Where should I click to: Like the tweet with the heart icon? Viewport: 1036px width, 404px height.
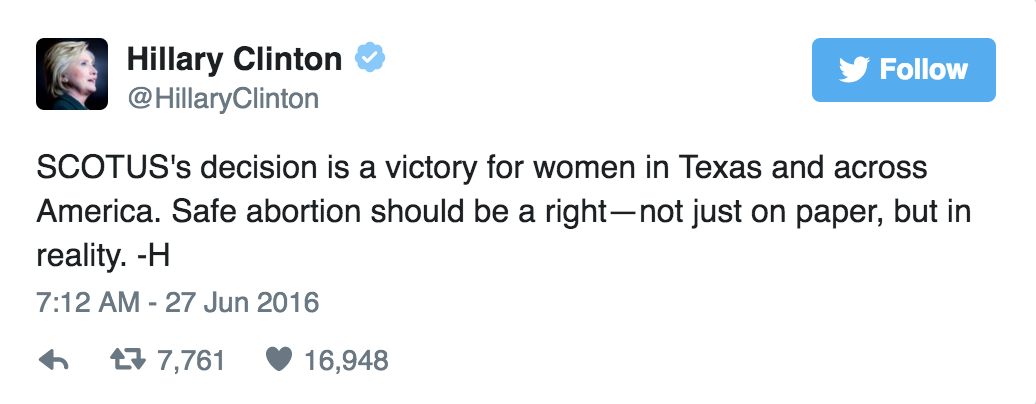(x=280, y=360)
